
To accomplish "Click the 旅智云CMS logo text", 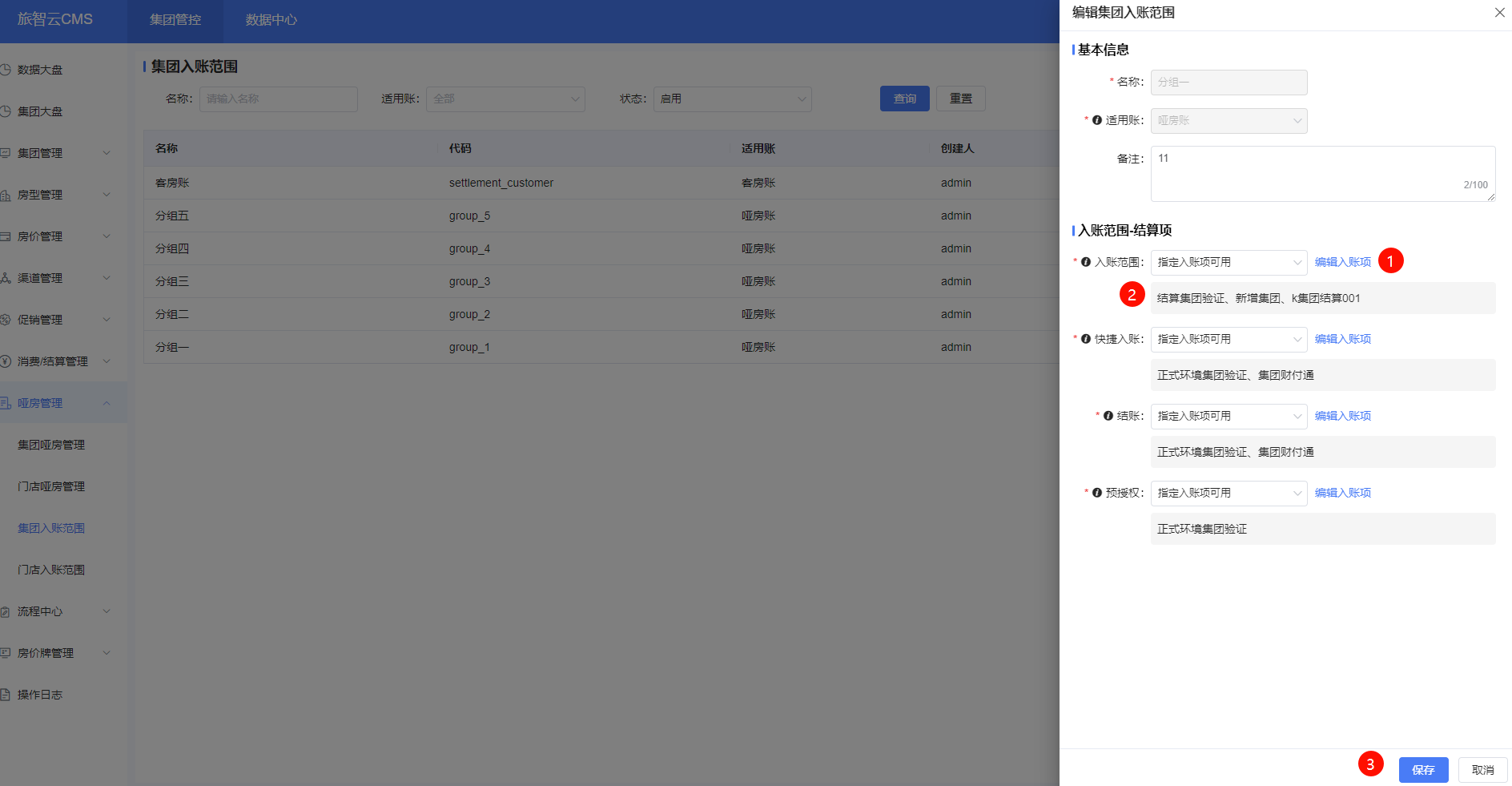I will tap(55, 19).
